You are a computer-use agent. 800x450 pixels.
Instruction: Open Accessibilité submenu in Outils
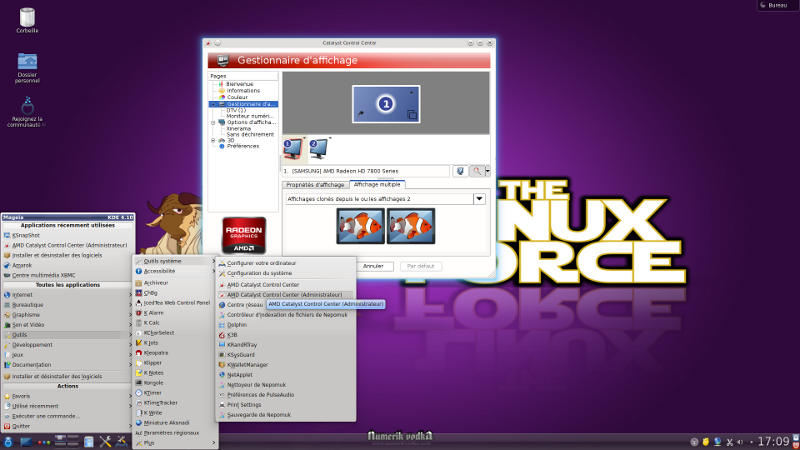tap(175, 271)
